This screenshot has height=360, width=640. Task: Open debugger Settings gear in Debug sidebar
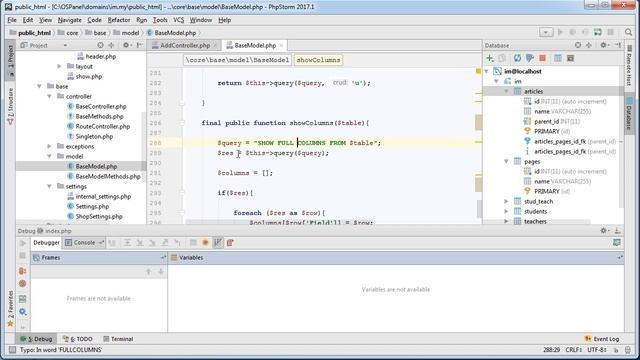pos(22,312)
